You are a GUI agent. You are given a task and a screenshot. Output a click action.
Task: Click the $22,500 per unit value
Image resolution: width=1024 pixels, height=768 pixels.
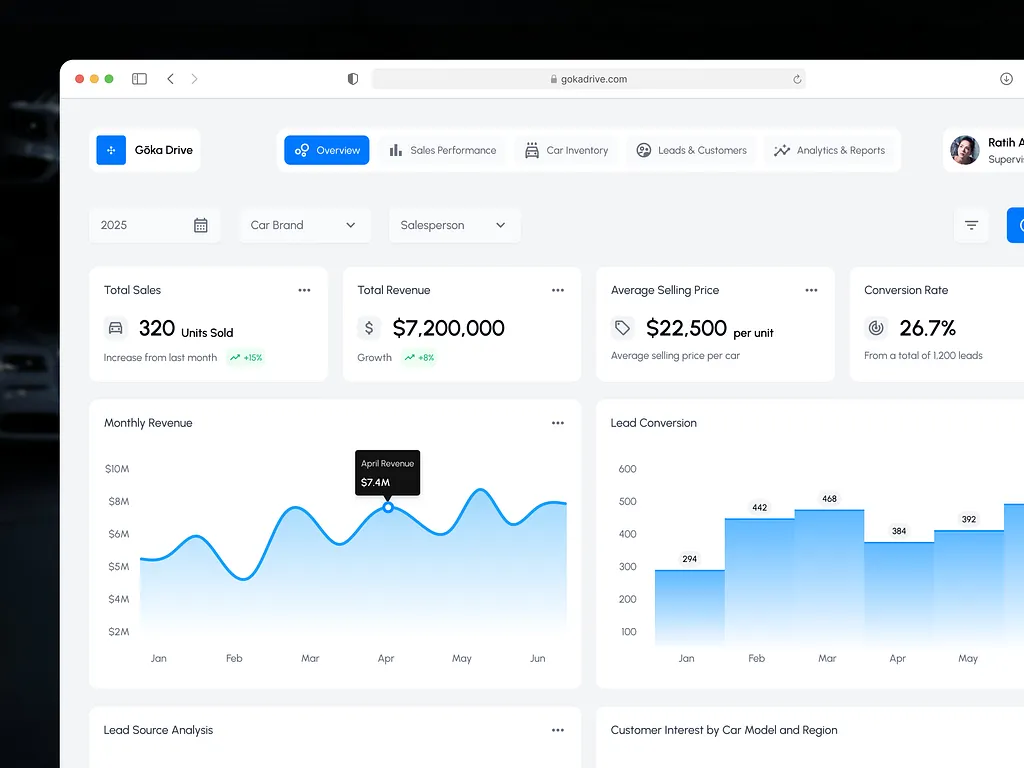click(709, 328)
